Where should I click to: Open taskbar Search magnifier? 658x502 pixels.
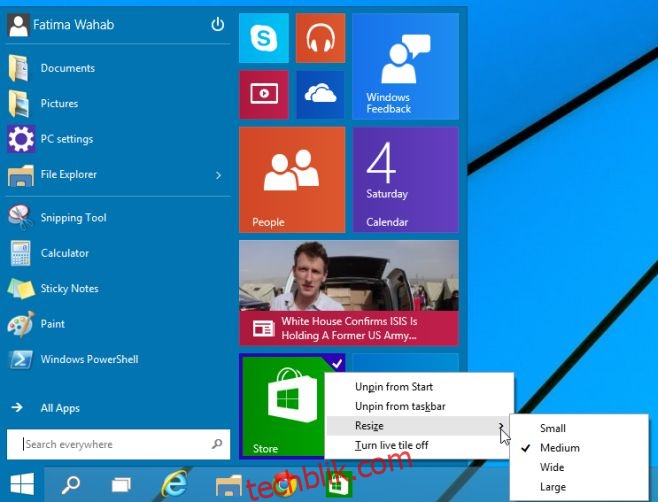70,485
